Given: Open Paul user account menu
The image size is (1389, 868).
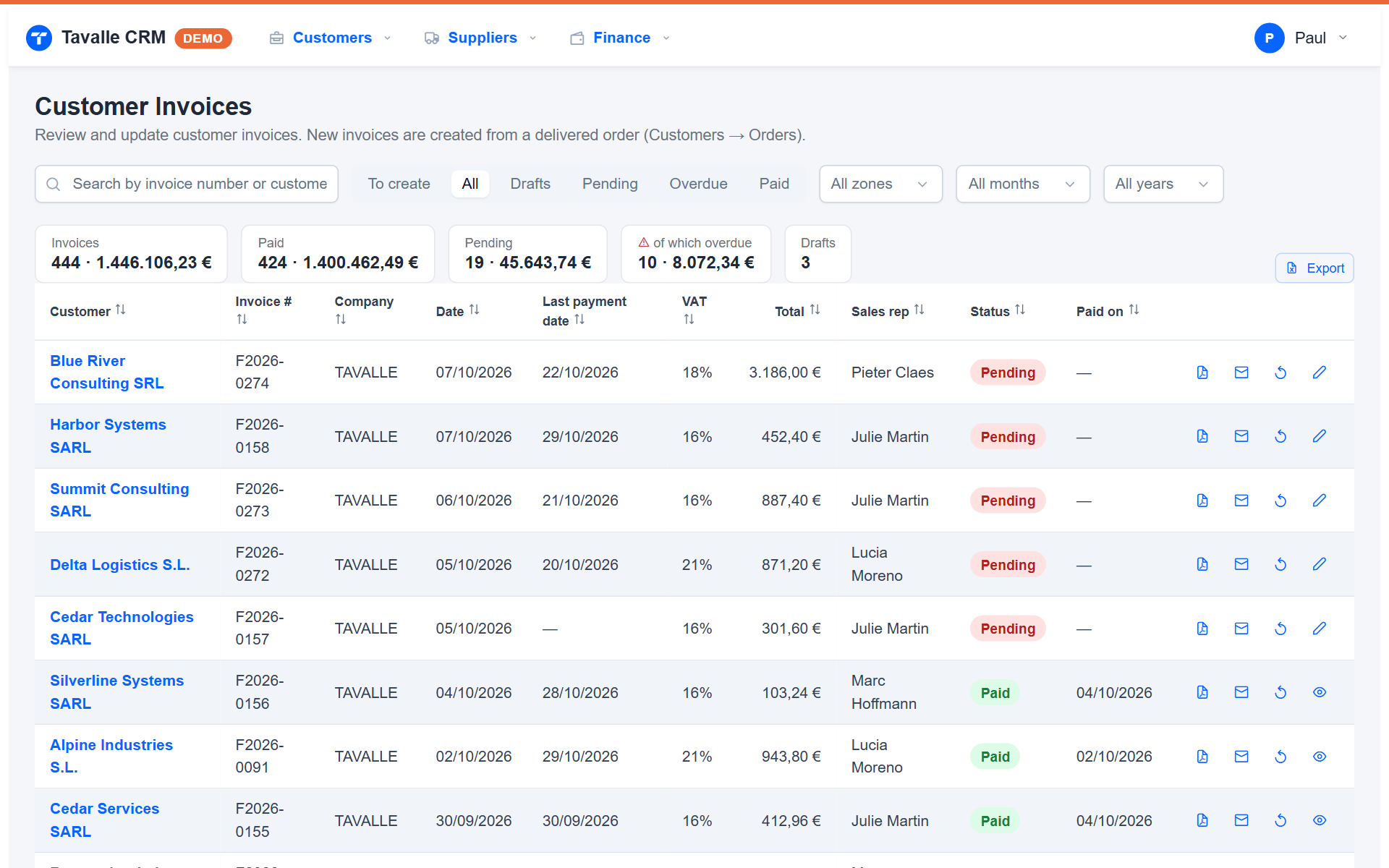Looking at the screenshot, I should [x=1301, y=38].
